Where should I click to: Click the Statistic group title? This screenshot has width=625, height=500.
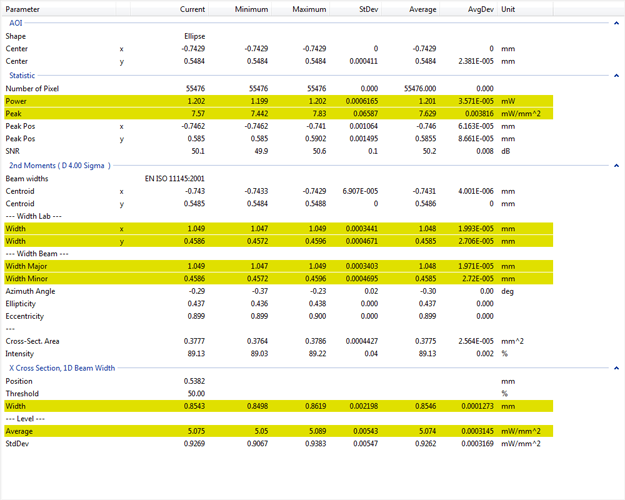tap(22, 75)
